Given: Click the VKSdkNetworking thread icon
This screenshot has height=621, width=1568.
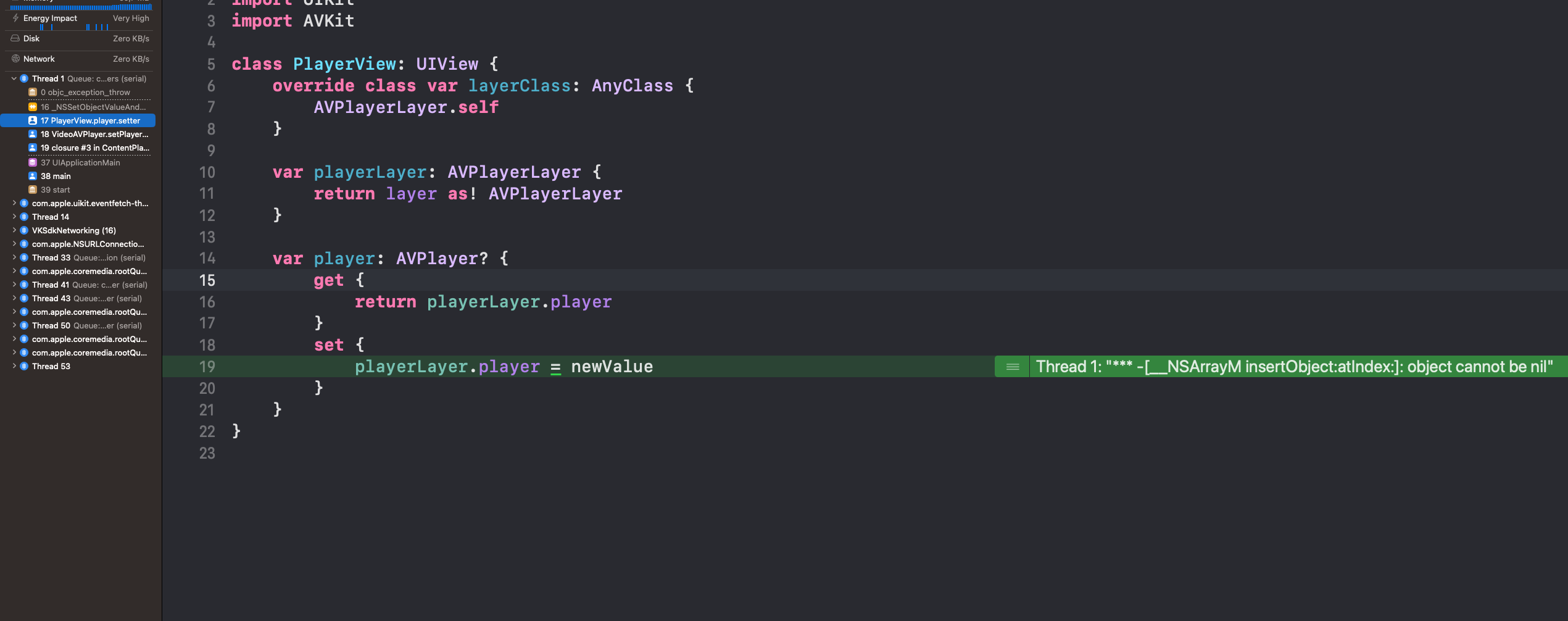Looking at the screenshot, I should point(24,230).
